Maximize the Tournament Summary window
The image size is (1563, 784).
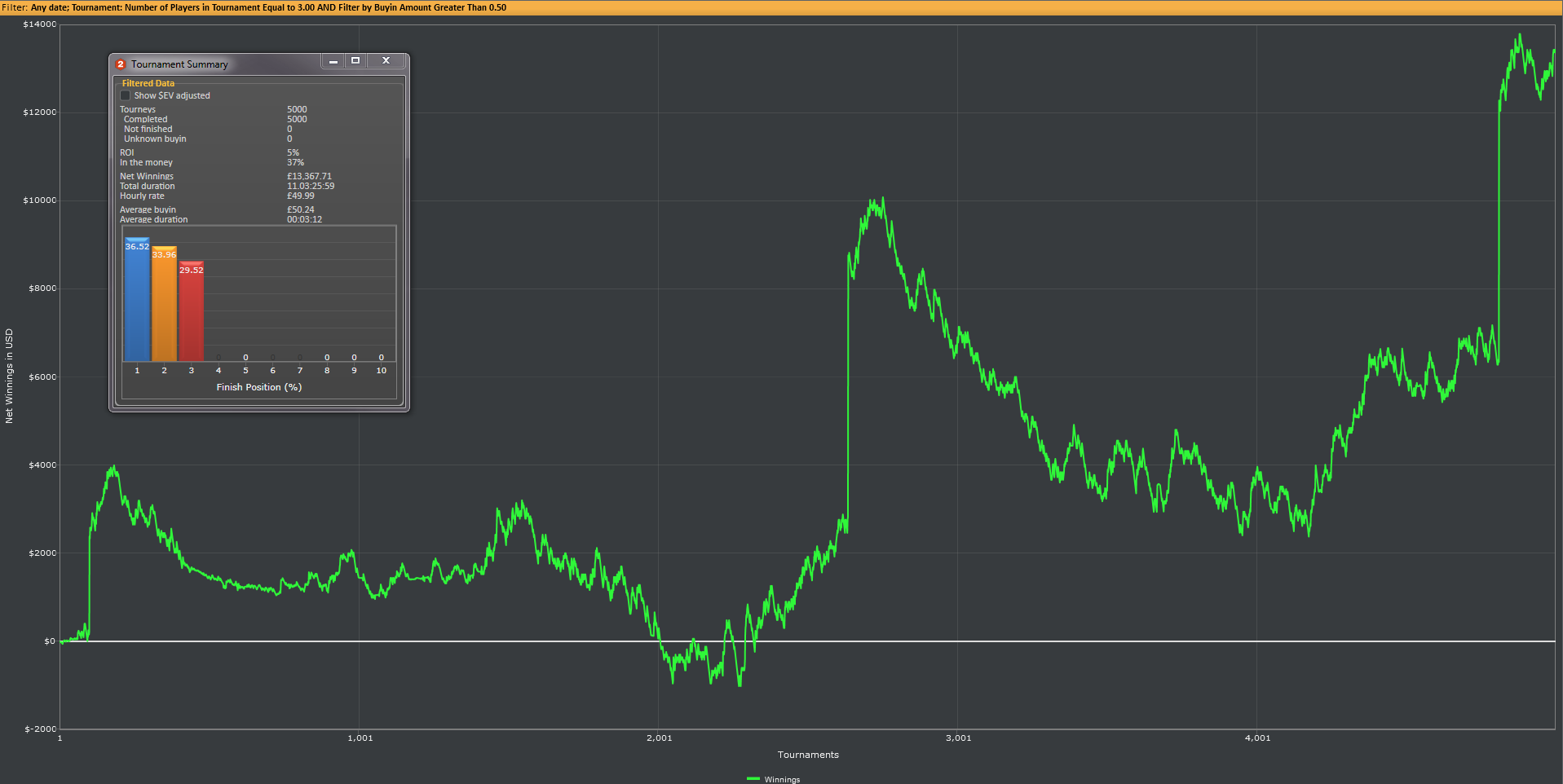coord(355,61)
